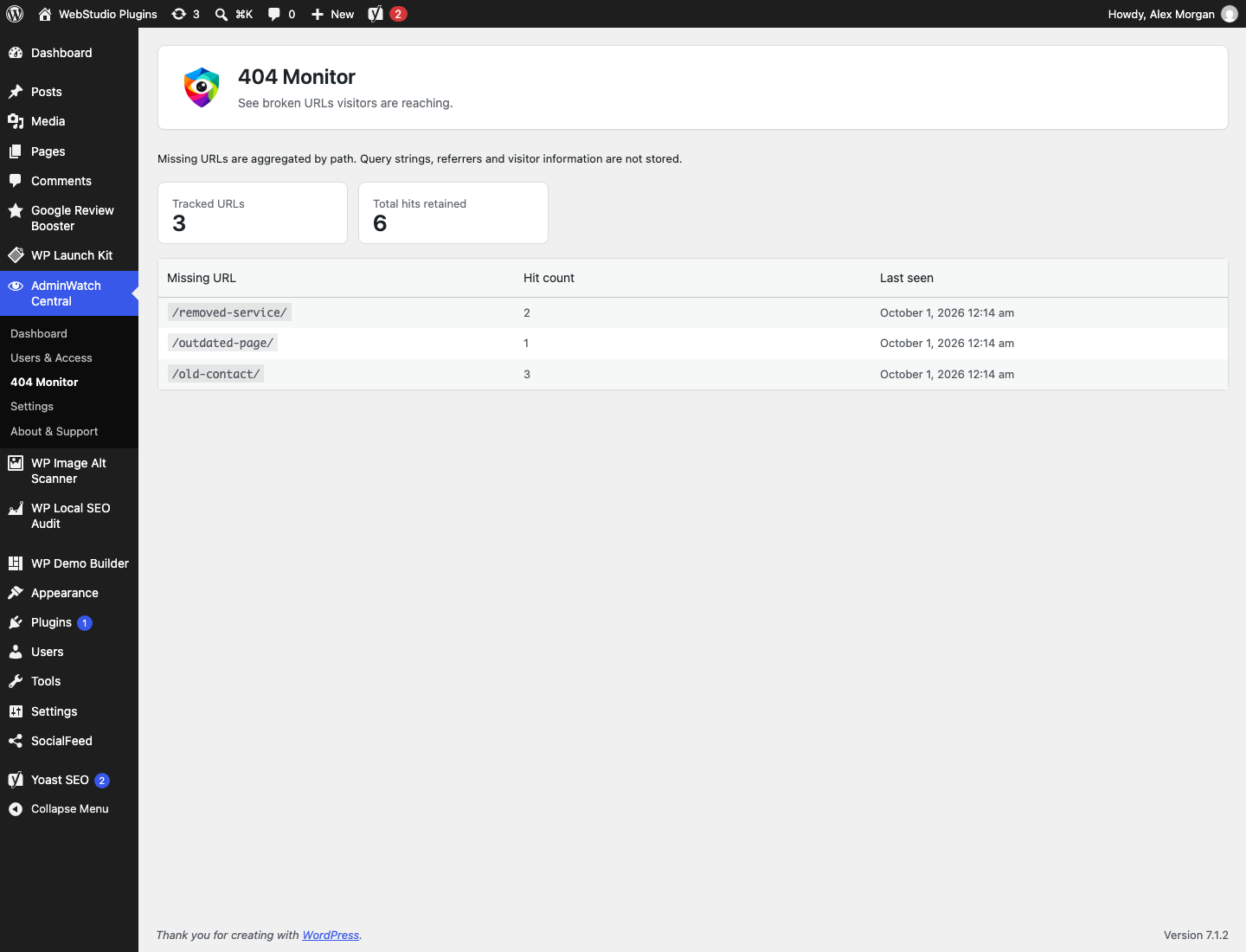Click the Plugins plug icon in sidebar

point(16,622)
